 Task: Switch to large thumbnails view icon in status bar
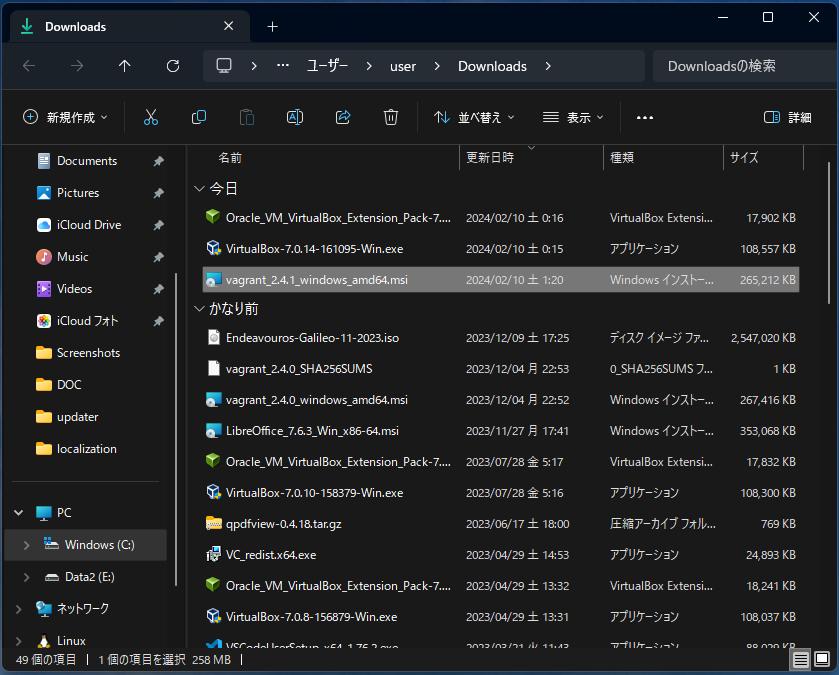(x=822, y=659)
